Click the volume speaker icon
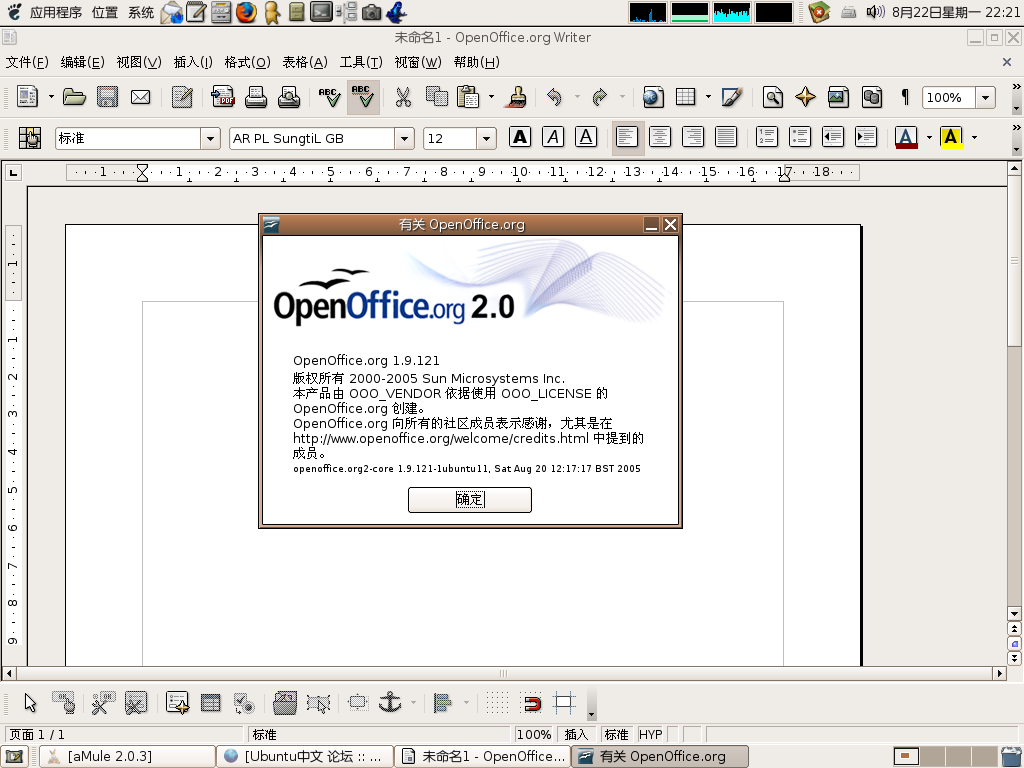 click(x=874, y=12)
